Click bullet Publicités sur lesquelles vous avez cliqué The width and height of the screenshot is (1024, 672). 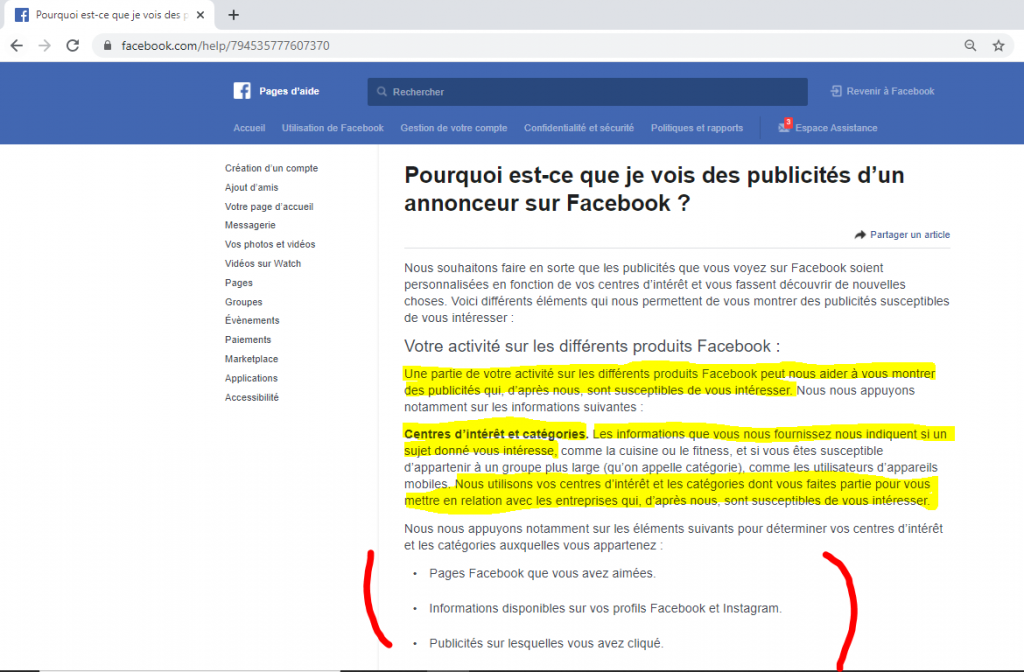point(546,643)
